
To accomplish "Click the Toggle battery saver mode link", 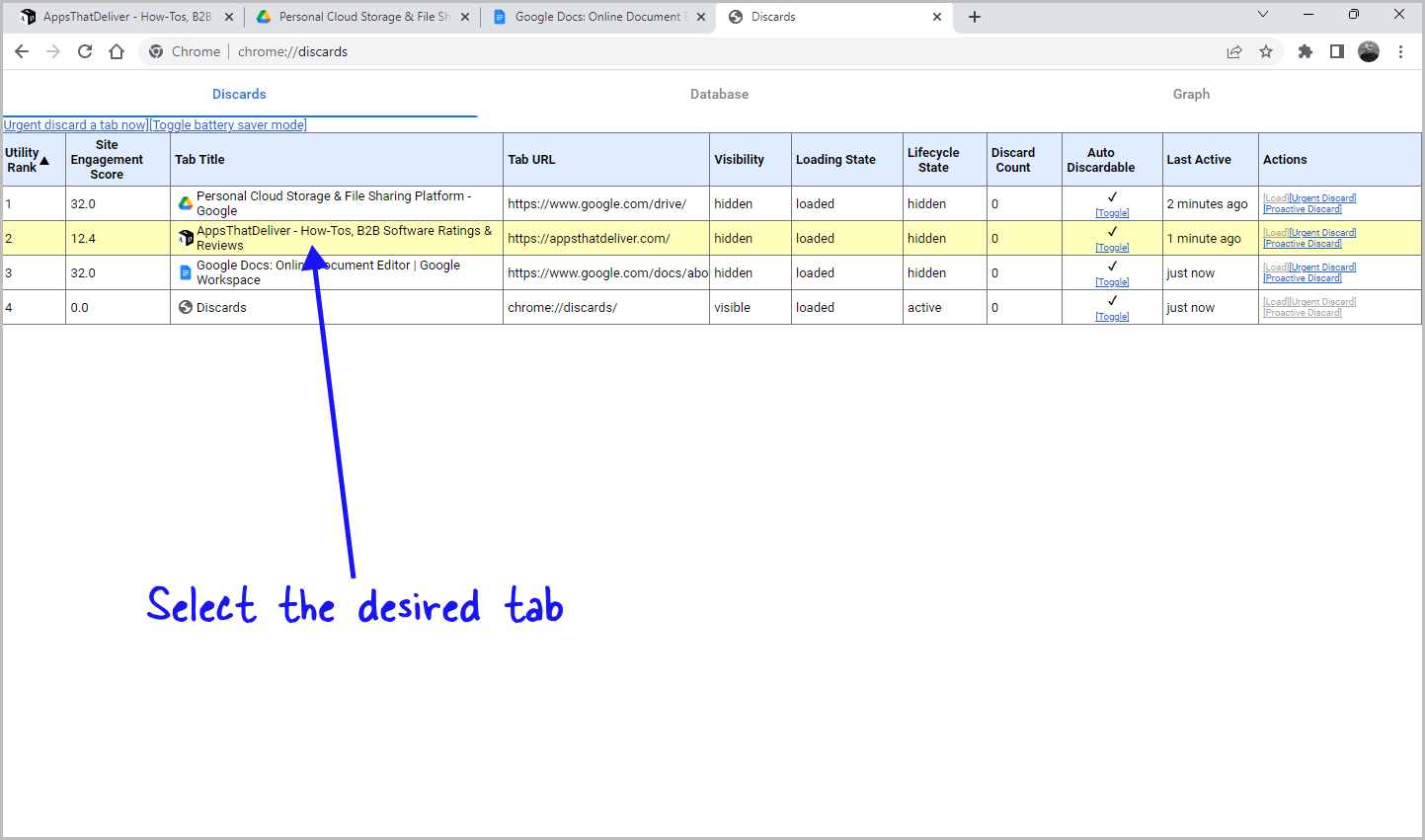I will pos(228,124).
